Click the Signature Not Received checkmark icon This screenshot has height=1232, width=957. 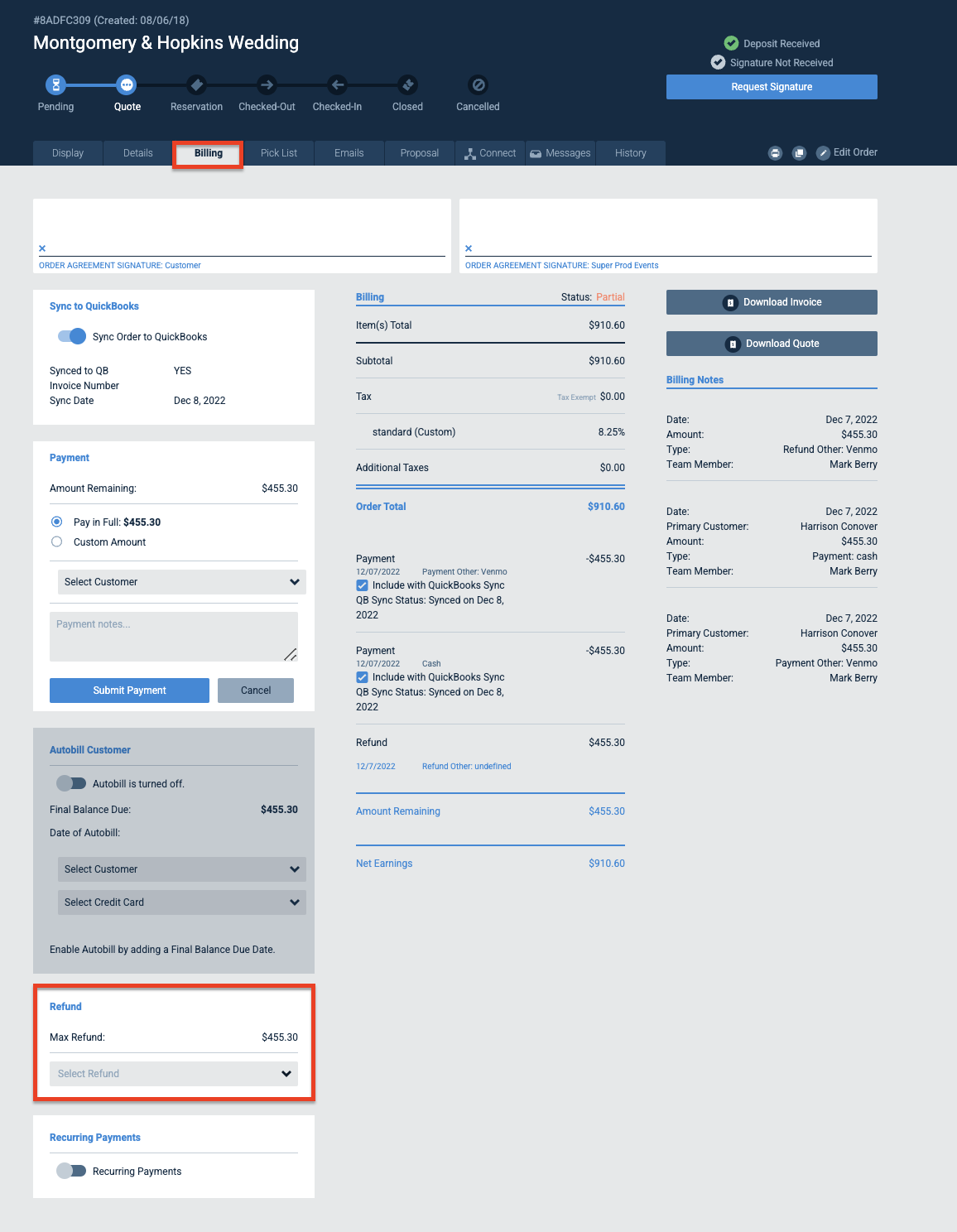718,62
